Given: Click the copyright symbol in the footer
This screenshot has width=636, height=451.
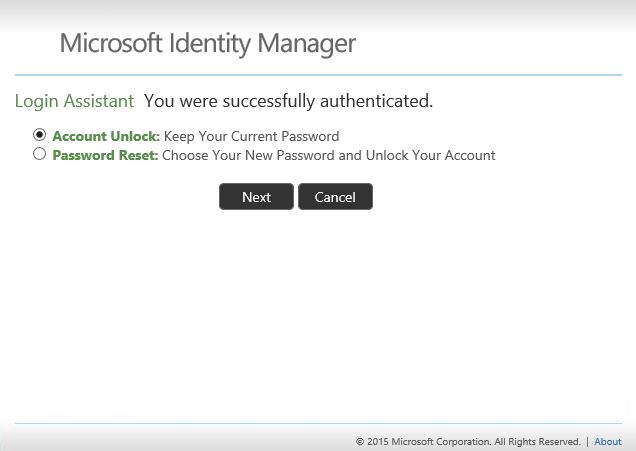Looking at the screenshot, I should tap(360, 441).
